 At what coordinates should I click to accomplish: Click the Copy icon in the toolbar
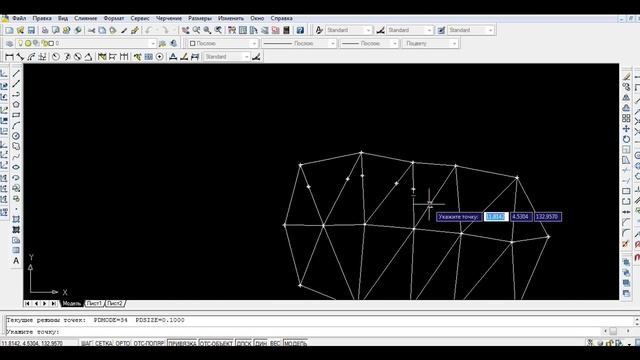click(102, 31)
